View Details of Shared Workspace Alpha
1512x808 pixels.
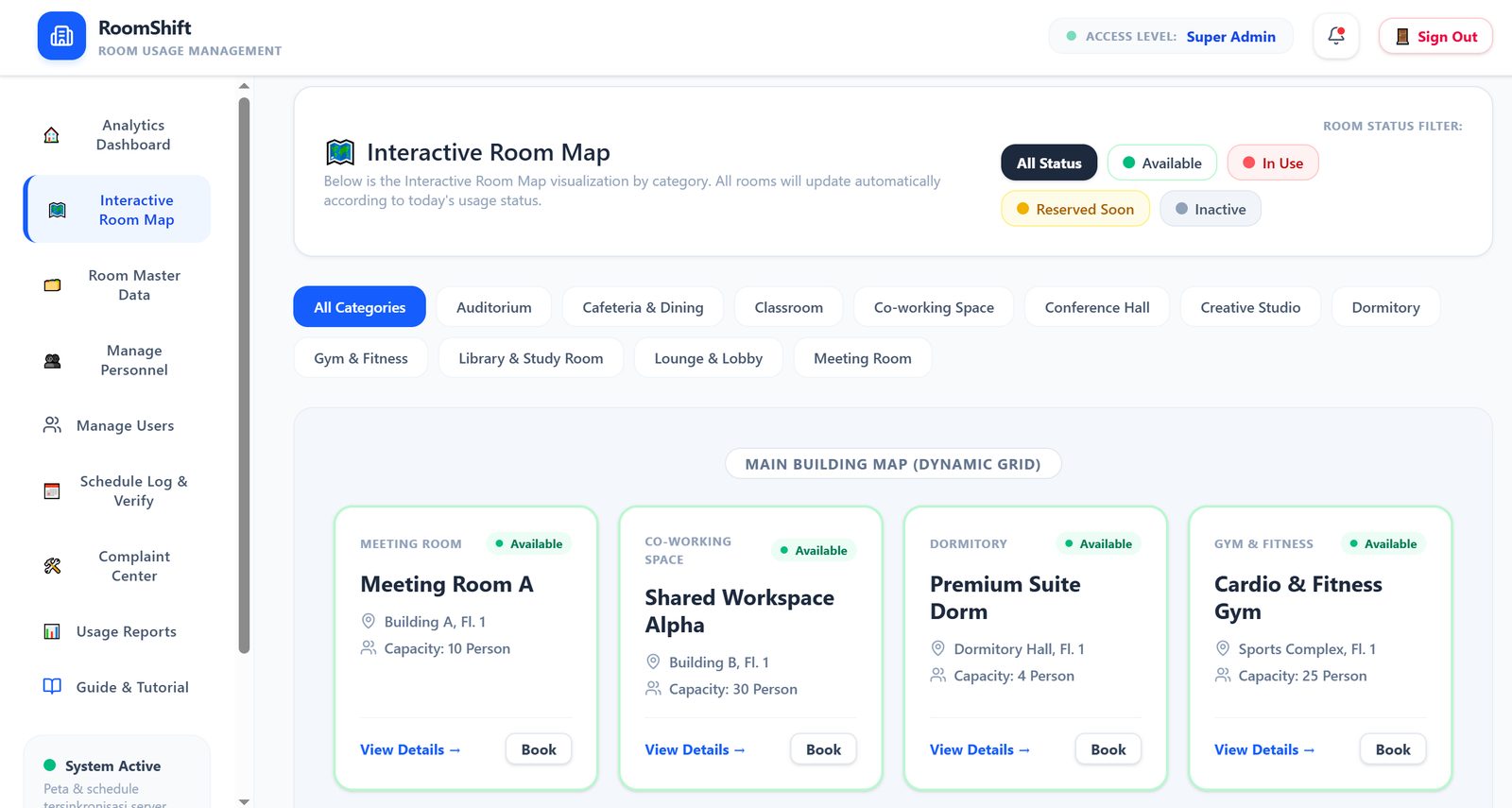coord(695,749)
